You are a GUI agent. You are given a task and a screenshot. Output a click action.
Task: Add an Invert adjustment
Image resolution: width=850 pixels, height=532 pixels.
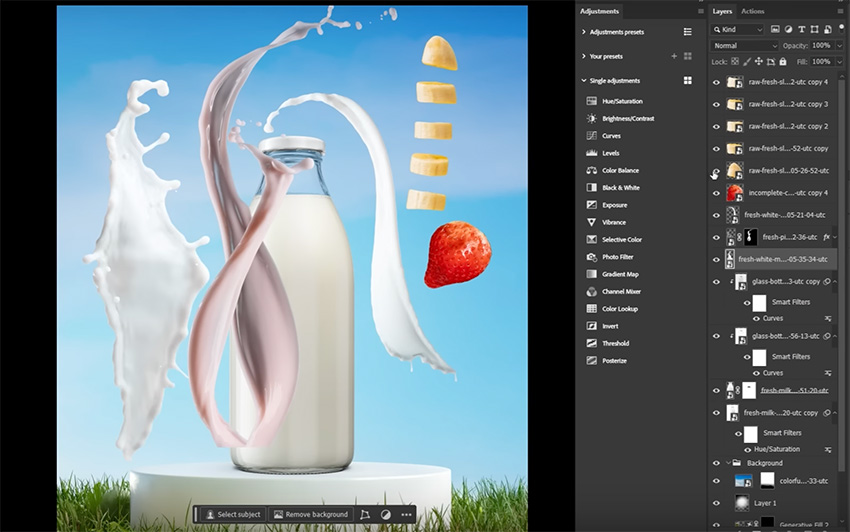[x=602, y=326]
